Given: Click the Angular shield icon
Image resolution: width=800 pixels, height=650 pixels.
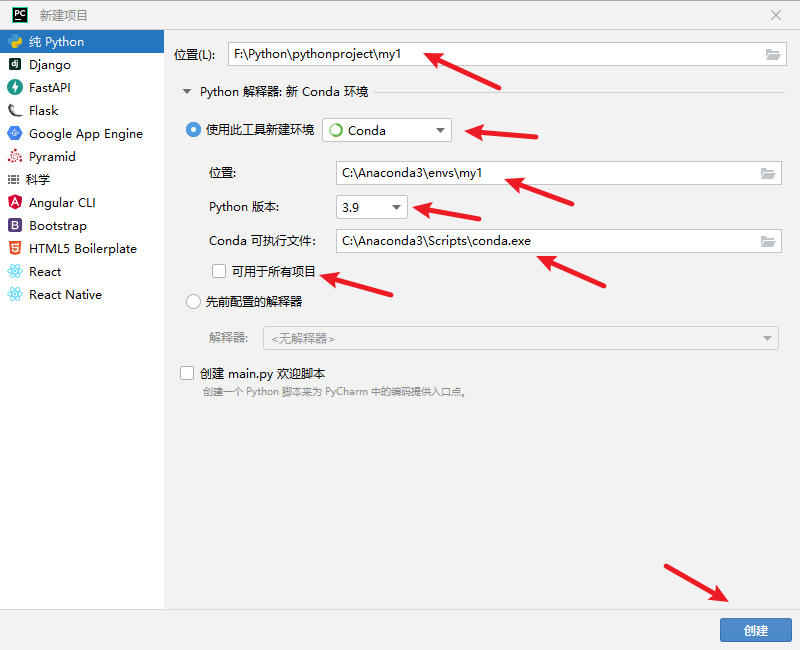Looking at the screenshot, I should point(15,202).
